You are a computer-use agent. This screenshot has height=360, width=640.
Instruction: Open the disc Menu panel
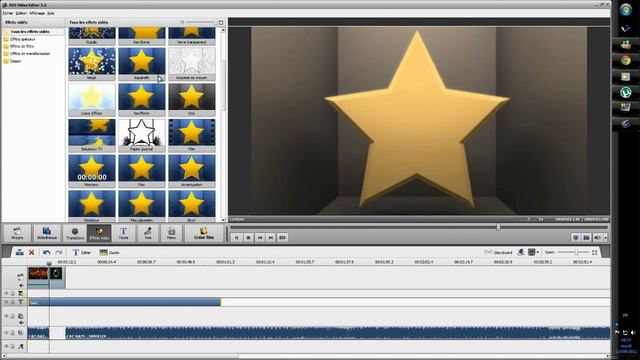[x=171, y=233]
